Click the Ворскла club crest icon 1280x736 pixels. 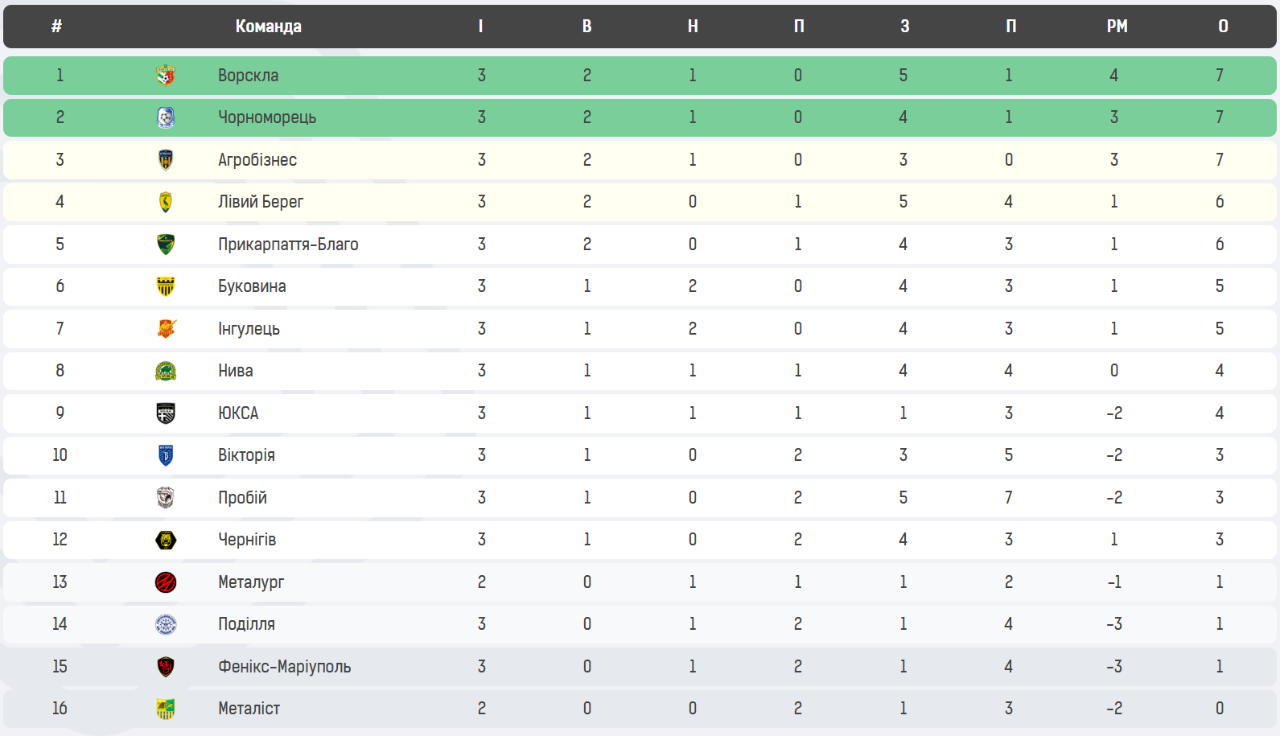pos(166,75)
